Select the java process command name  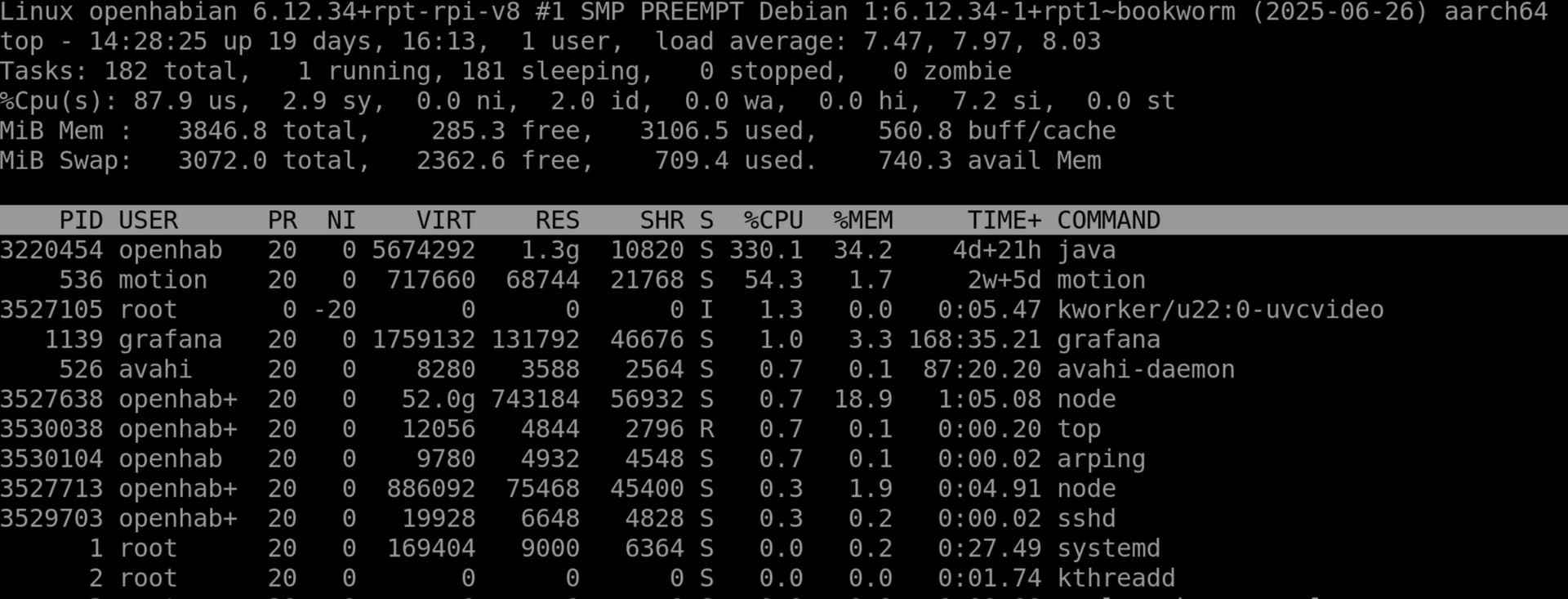coord(1086,250)
